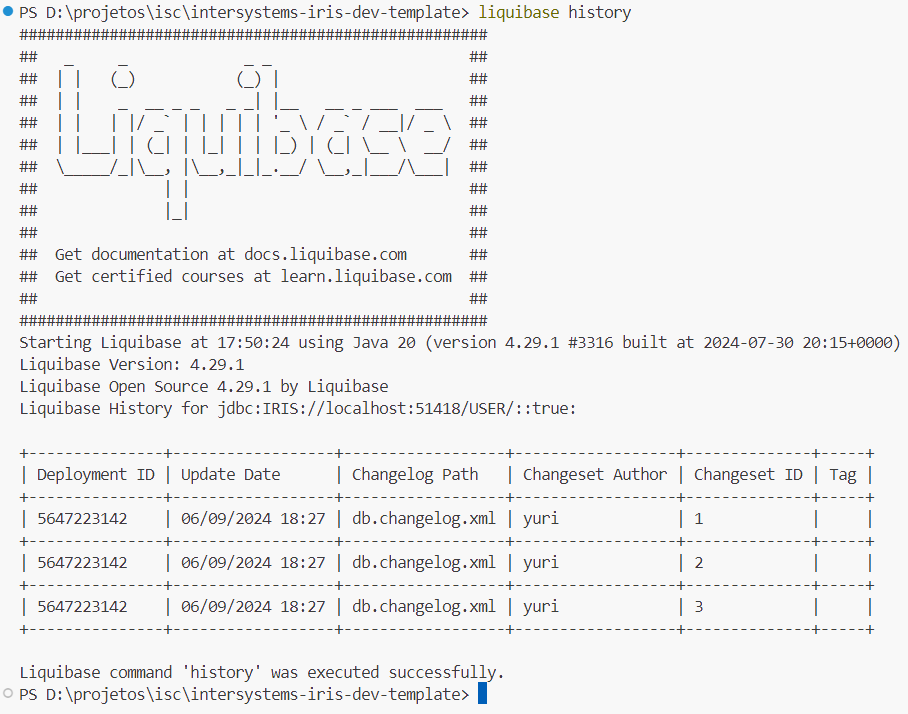Click update date in changeset 2 row
The height and width of the screenshot is (714, 908).
253,562
